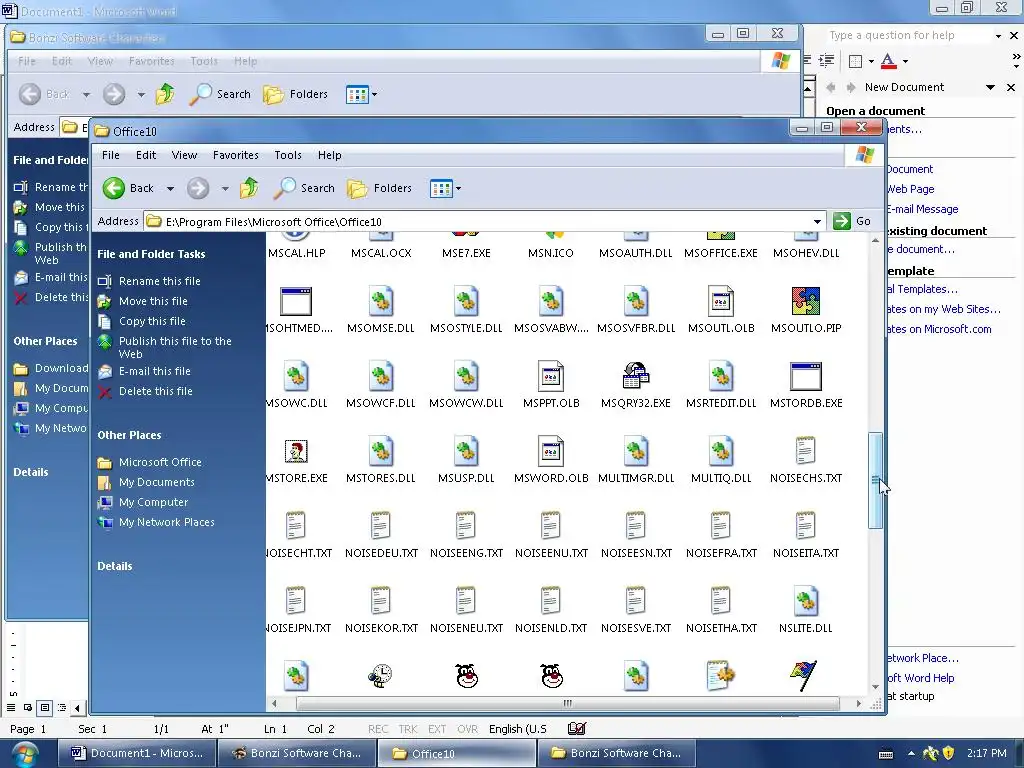Click Folders in Bonzi Software window toolbar

click(x=296, y=94)
